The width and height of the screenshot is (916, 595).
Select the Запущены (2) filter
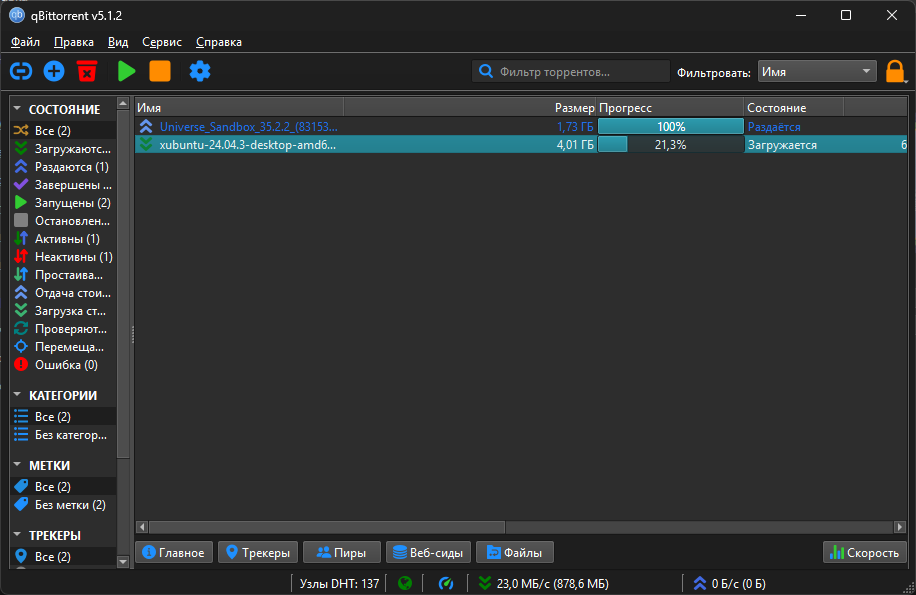[x=63, y=203]
